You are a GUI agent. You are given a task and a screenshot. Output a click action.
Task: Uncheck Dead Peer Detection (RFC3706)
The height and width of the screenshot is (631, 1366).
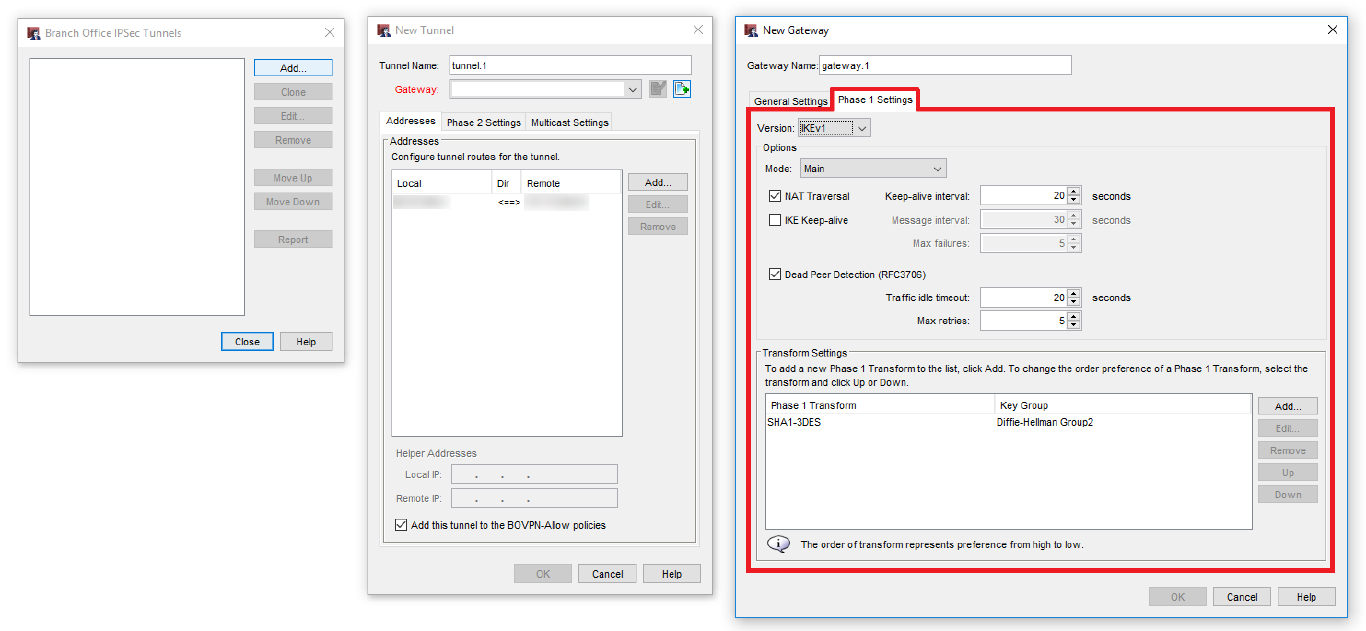(x=775, y=274)
